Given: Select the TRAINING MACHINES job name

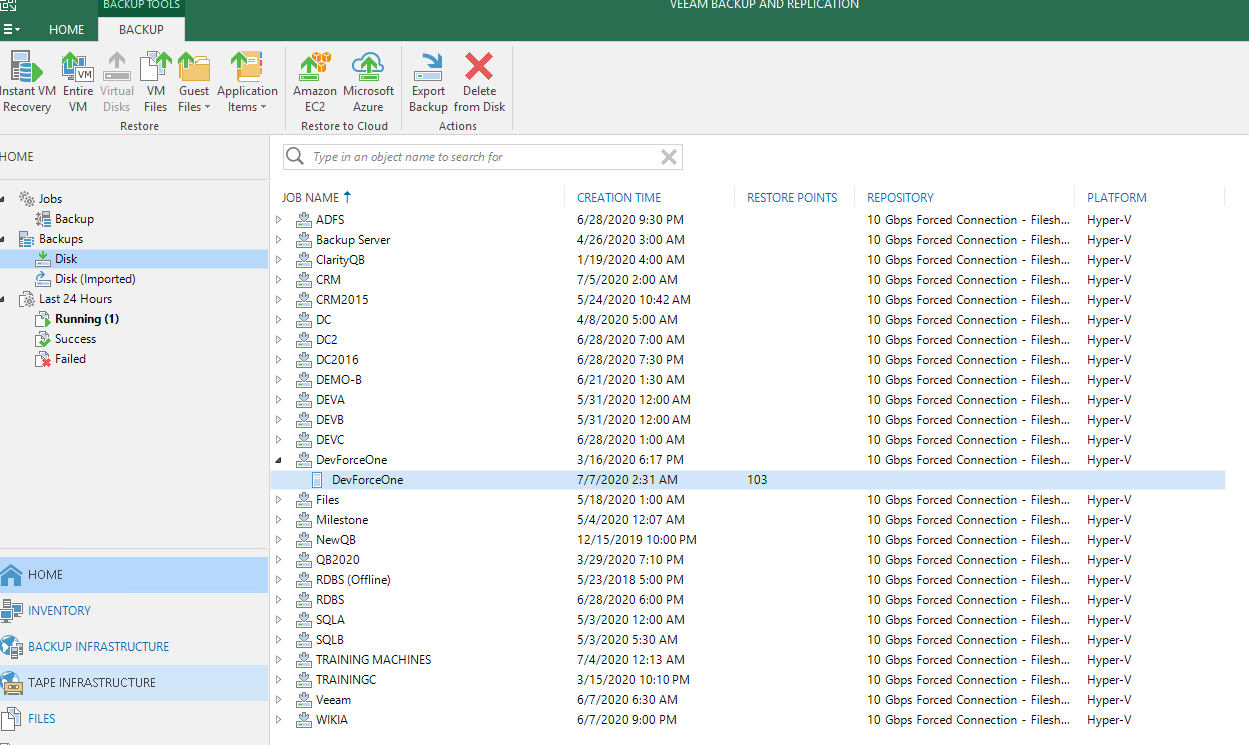Looking at the screenshot, I should [x=374, y=659].
